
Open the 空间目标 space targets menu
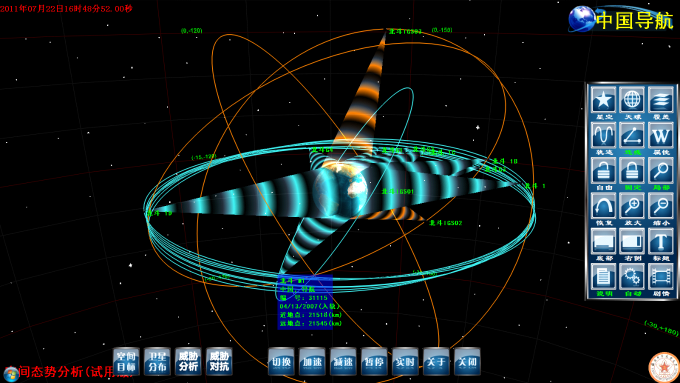point(126,361)
